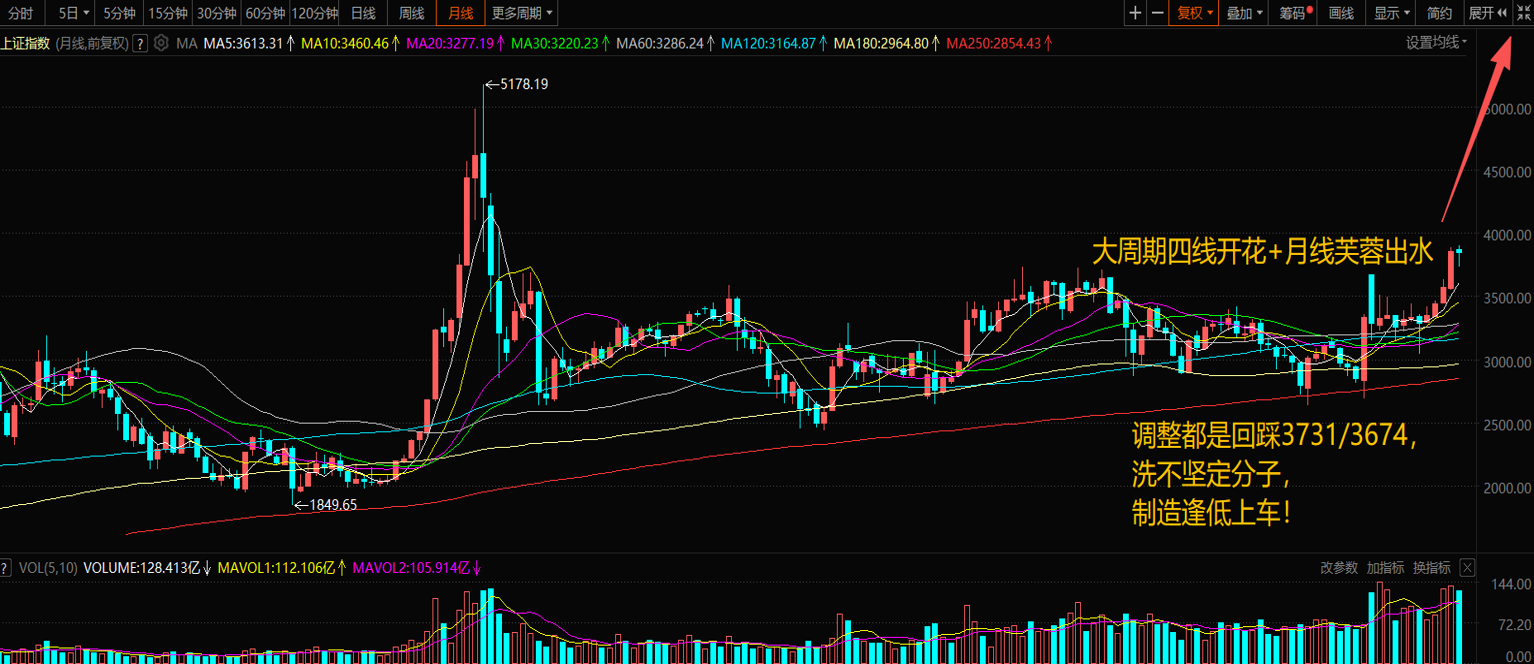Open the 叠加 overlay dropdown

click(1244, 13)
